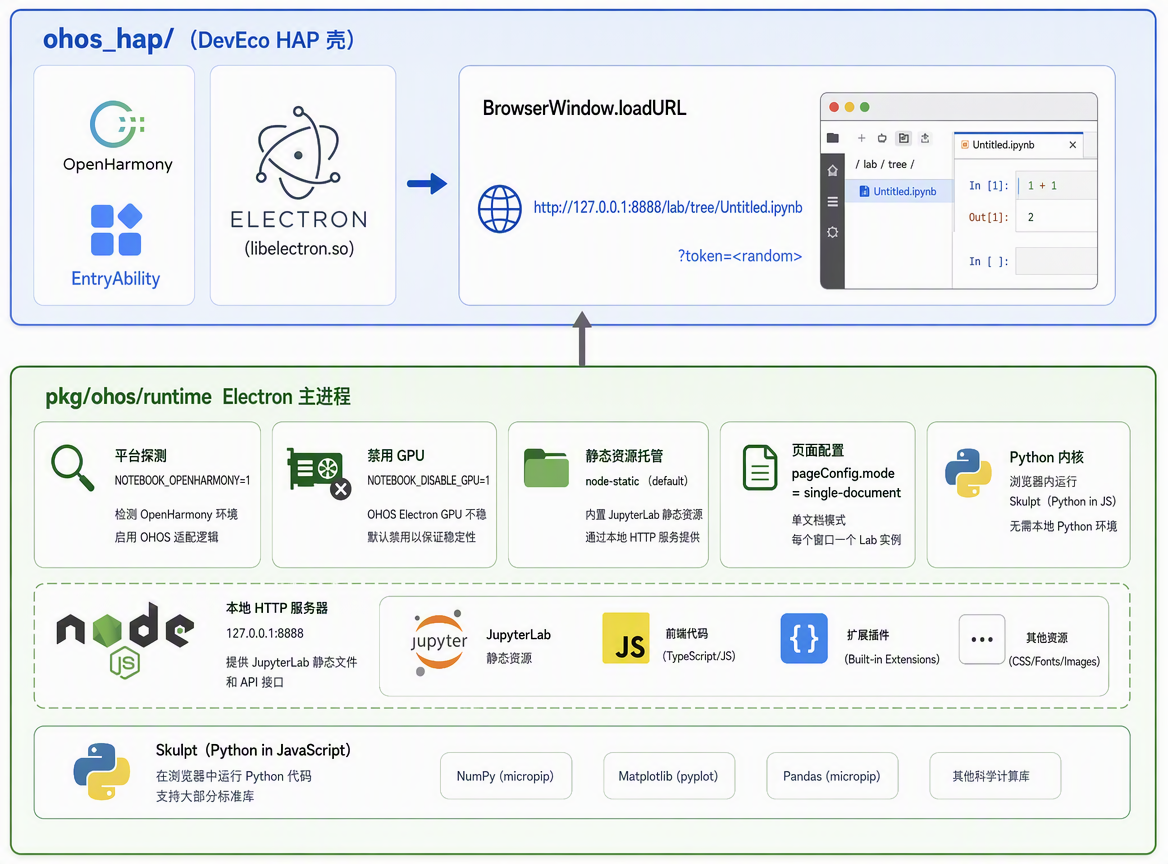
Task: Open the http://127.0.0.1:8888/lab/tree/Untitled.ipynb link
Action: click(667, 208)
